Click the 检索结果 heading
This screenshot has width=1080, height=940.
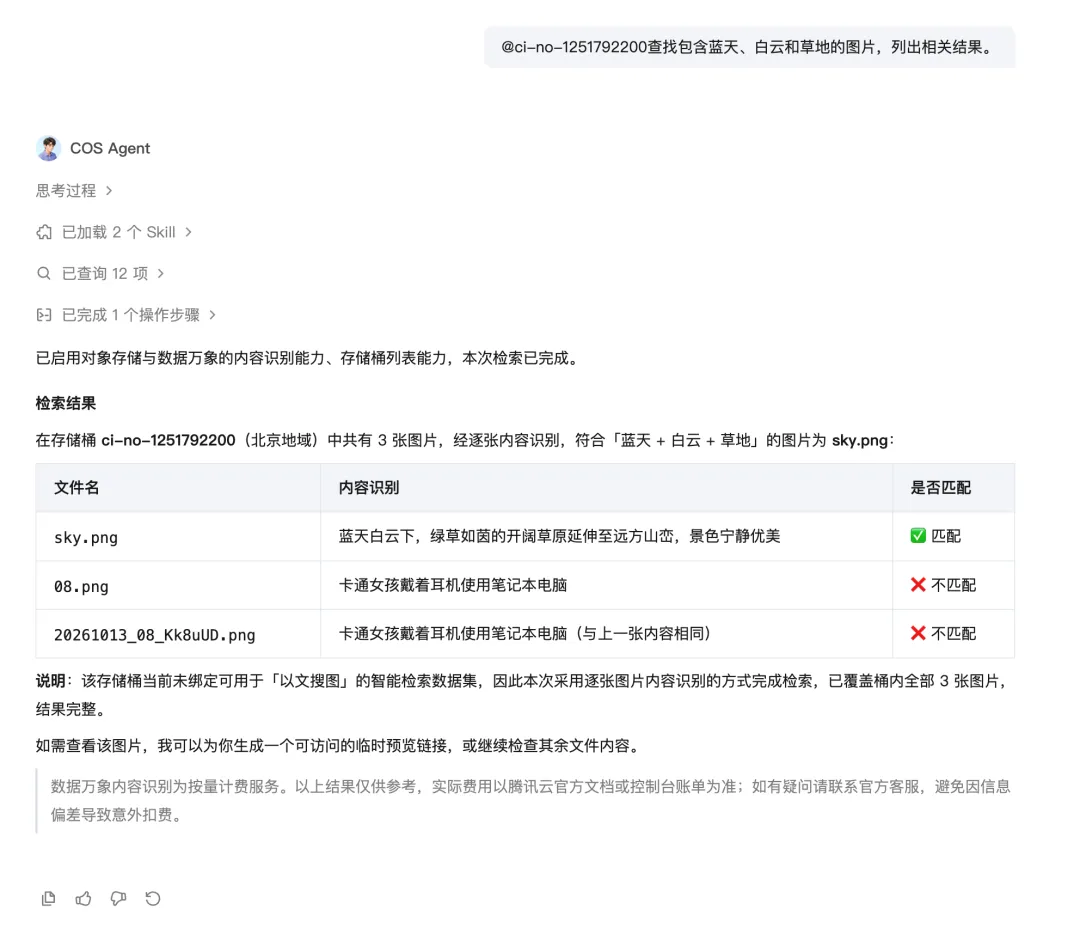[x=66, y=403]
